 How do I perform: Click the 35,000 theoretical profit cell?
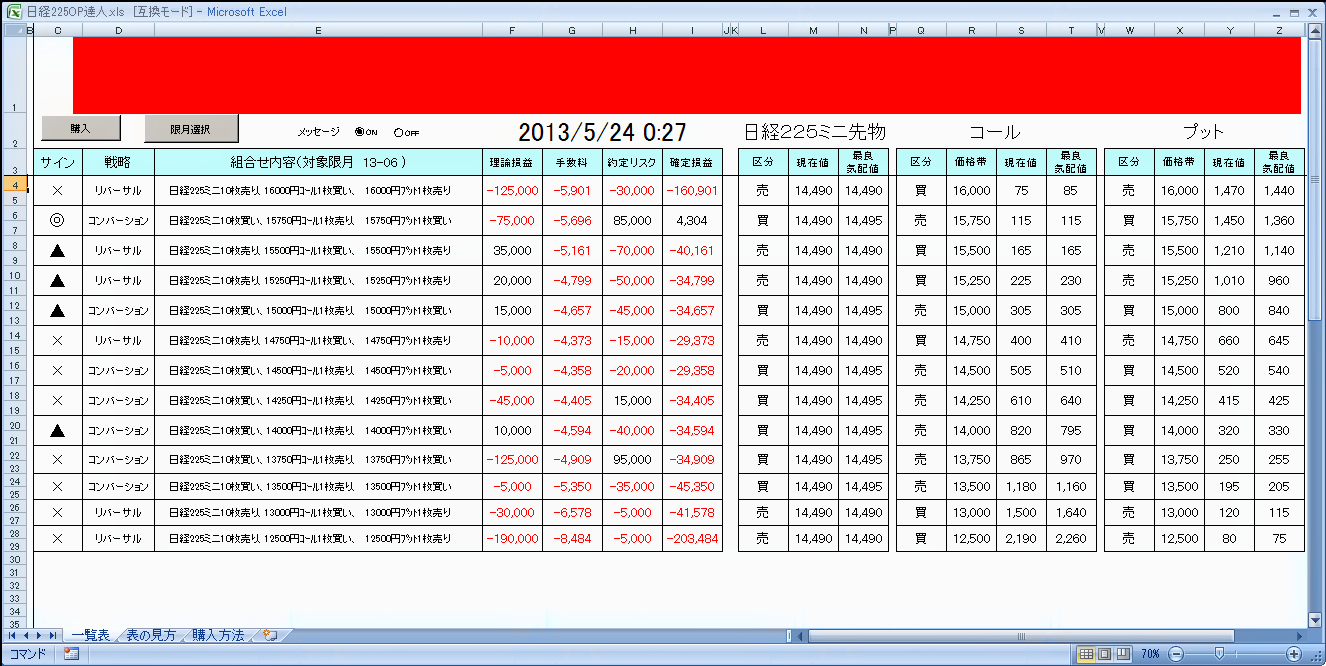coord(512,250)
